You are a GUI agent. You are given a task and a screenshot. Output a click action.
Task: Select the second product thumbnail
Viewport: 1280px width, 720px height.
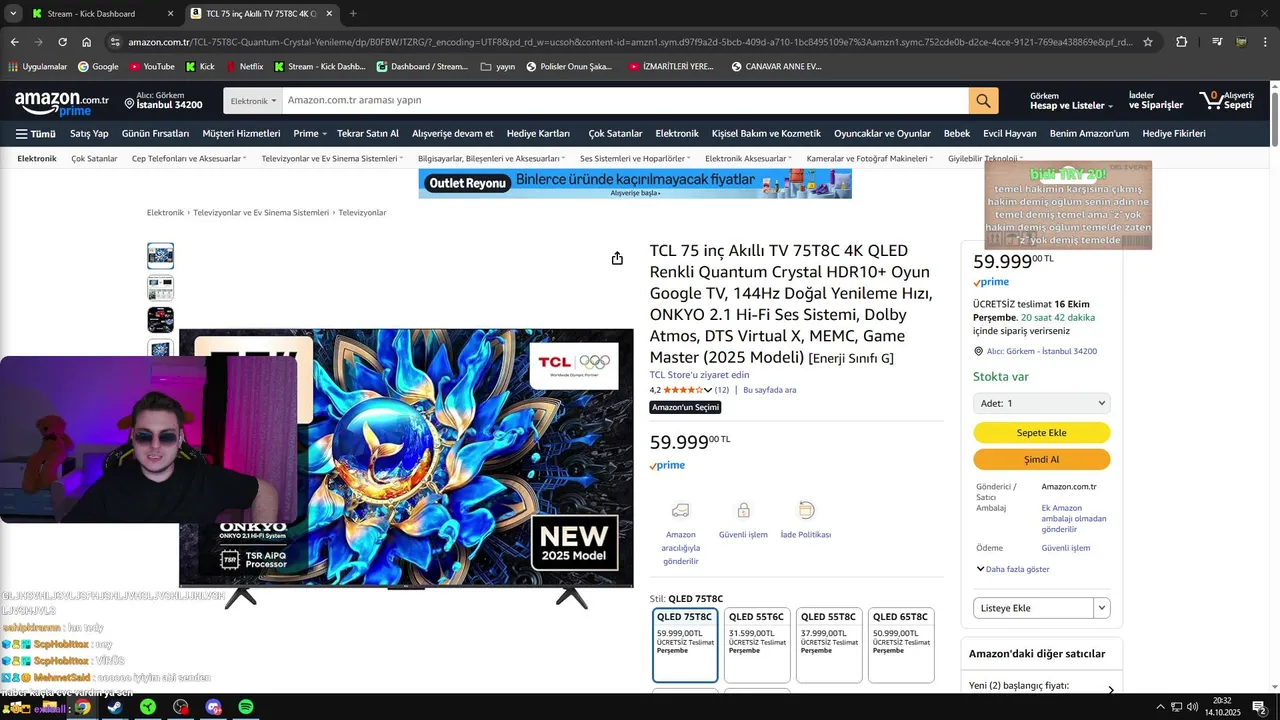click(160, 288)
